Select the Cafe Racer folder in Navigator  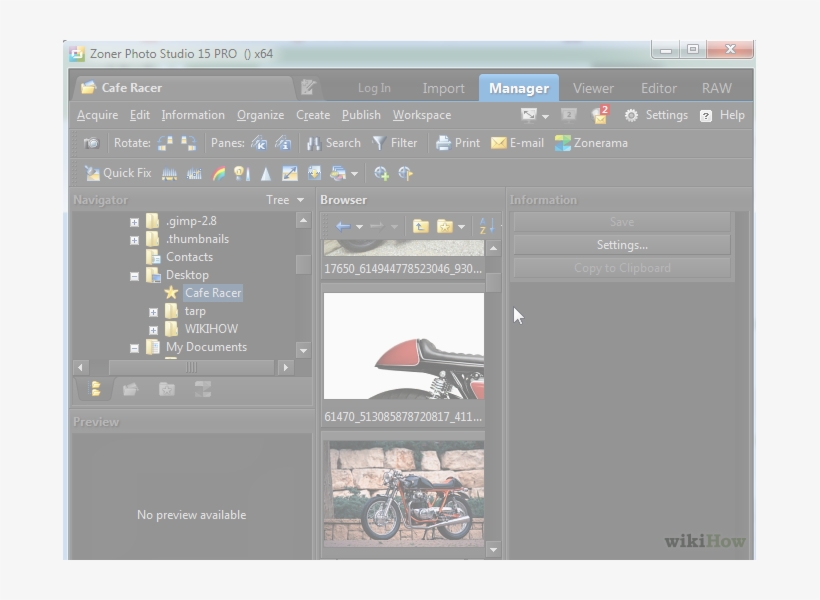213,292
